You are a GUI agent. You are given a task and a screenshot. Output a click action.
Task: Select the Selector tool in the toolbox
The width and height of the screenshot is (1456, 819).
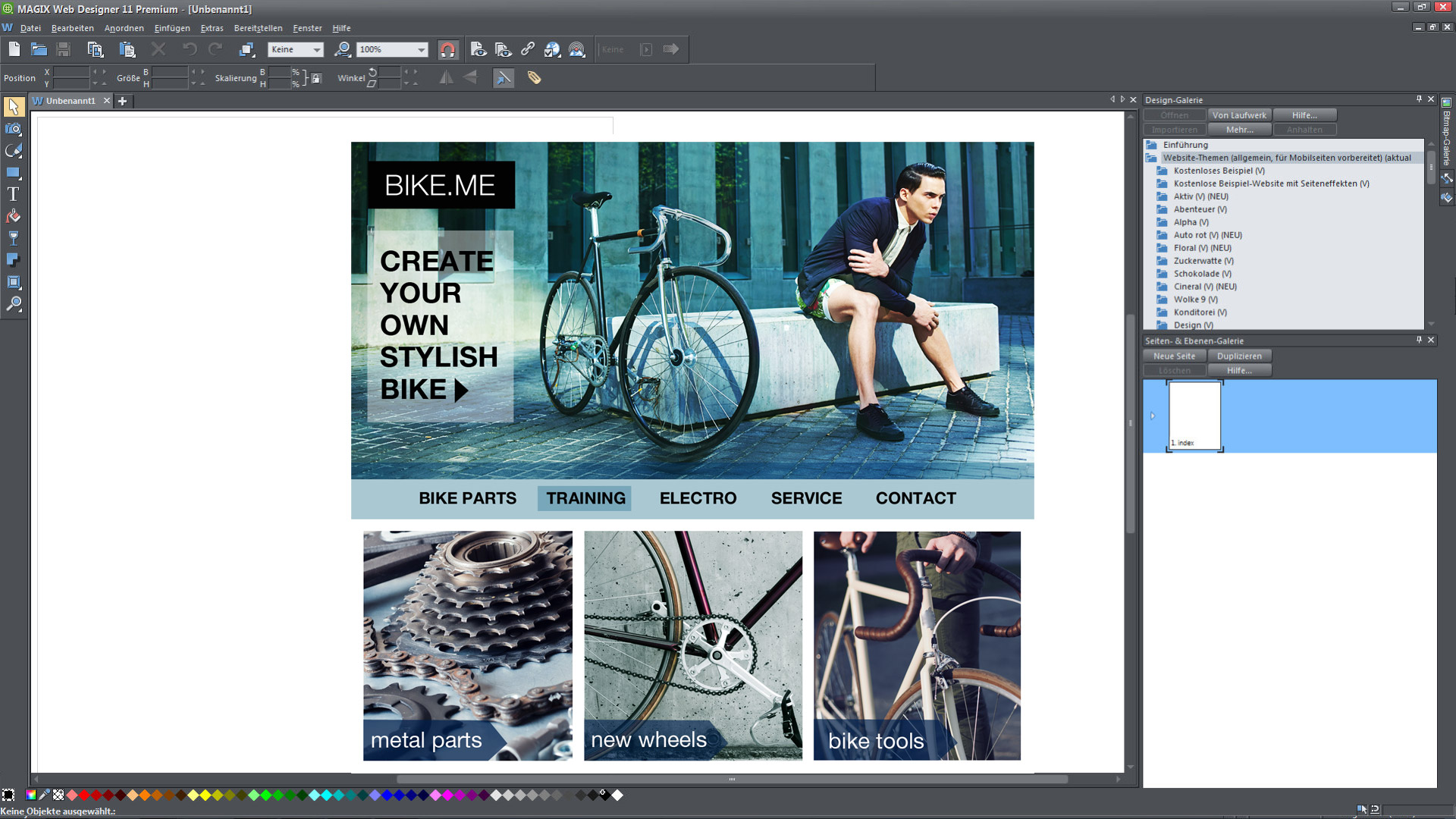pos(13,107)
